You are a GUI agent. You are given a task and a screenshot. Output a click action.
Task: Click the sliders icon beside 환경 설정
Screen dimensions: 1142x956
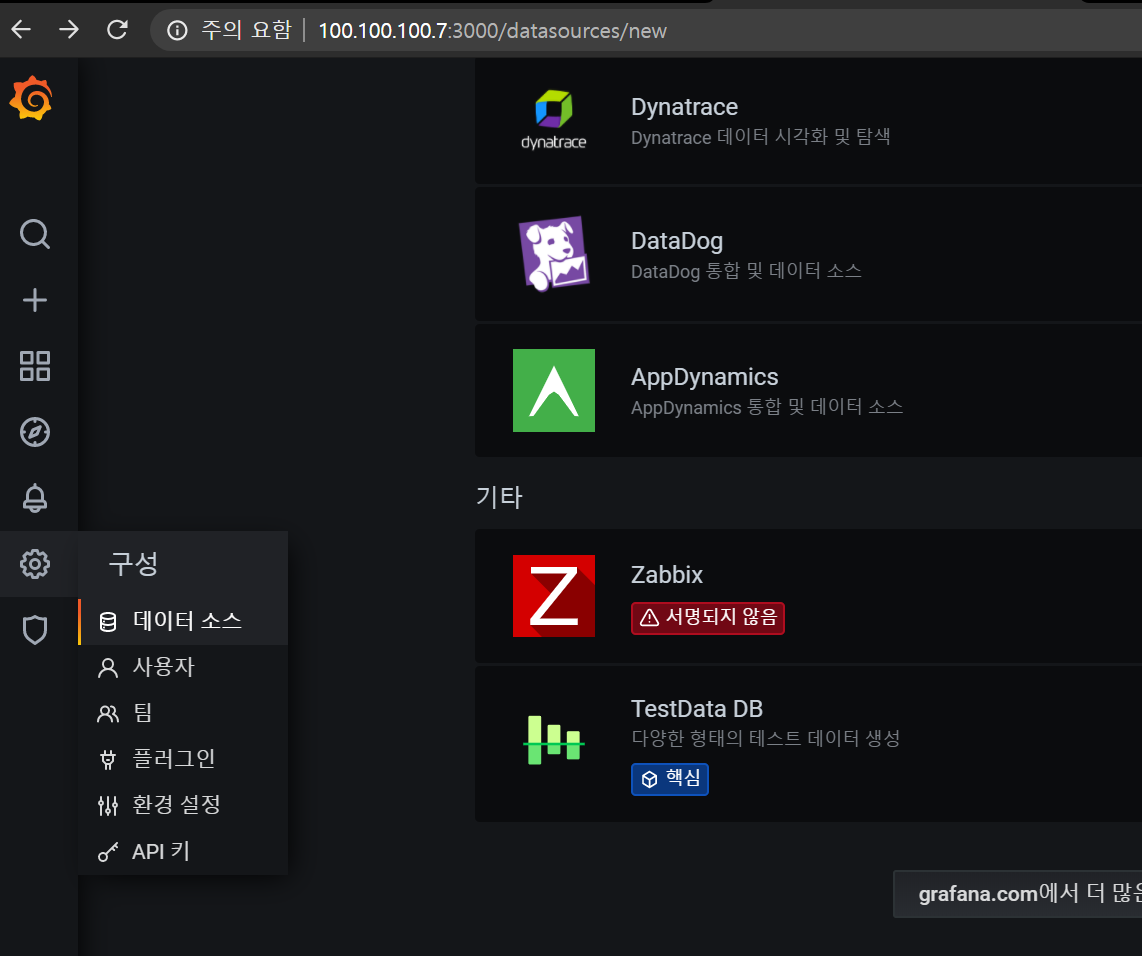[108, 805]
